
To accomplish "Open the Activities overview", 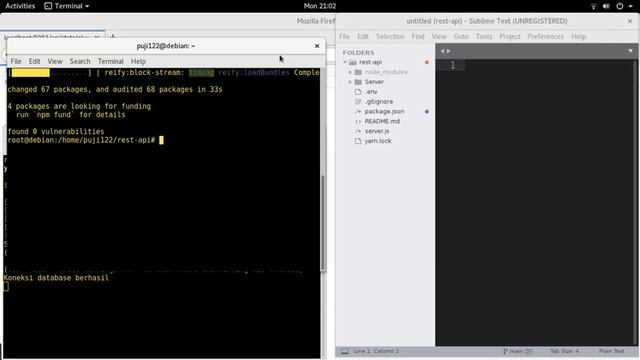I will [20, 6].
